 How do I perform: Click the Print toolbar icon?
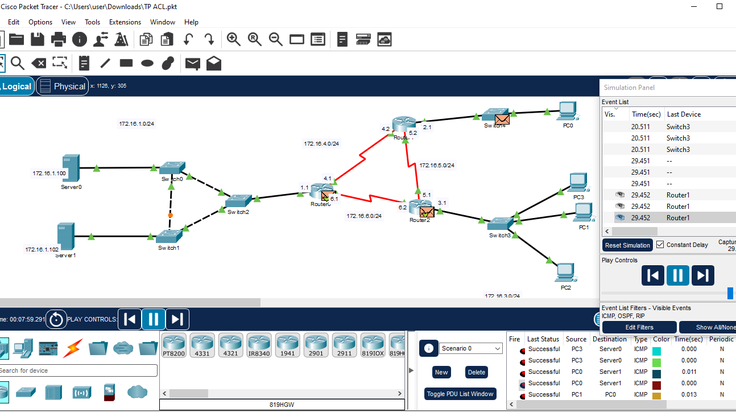[59, 39]
